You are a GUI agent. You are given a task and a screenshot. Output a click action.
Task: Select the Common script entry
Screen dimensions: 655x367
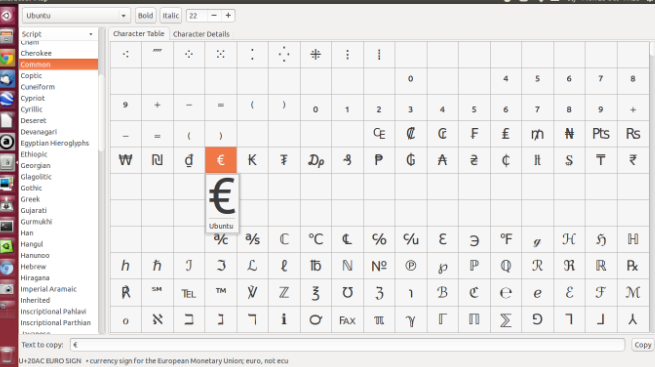click(x=58, y=64)
